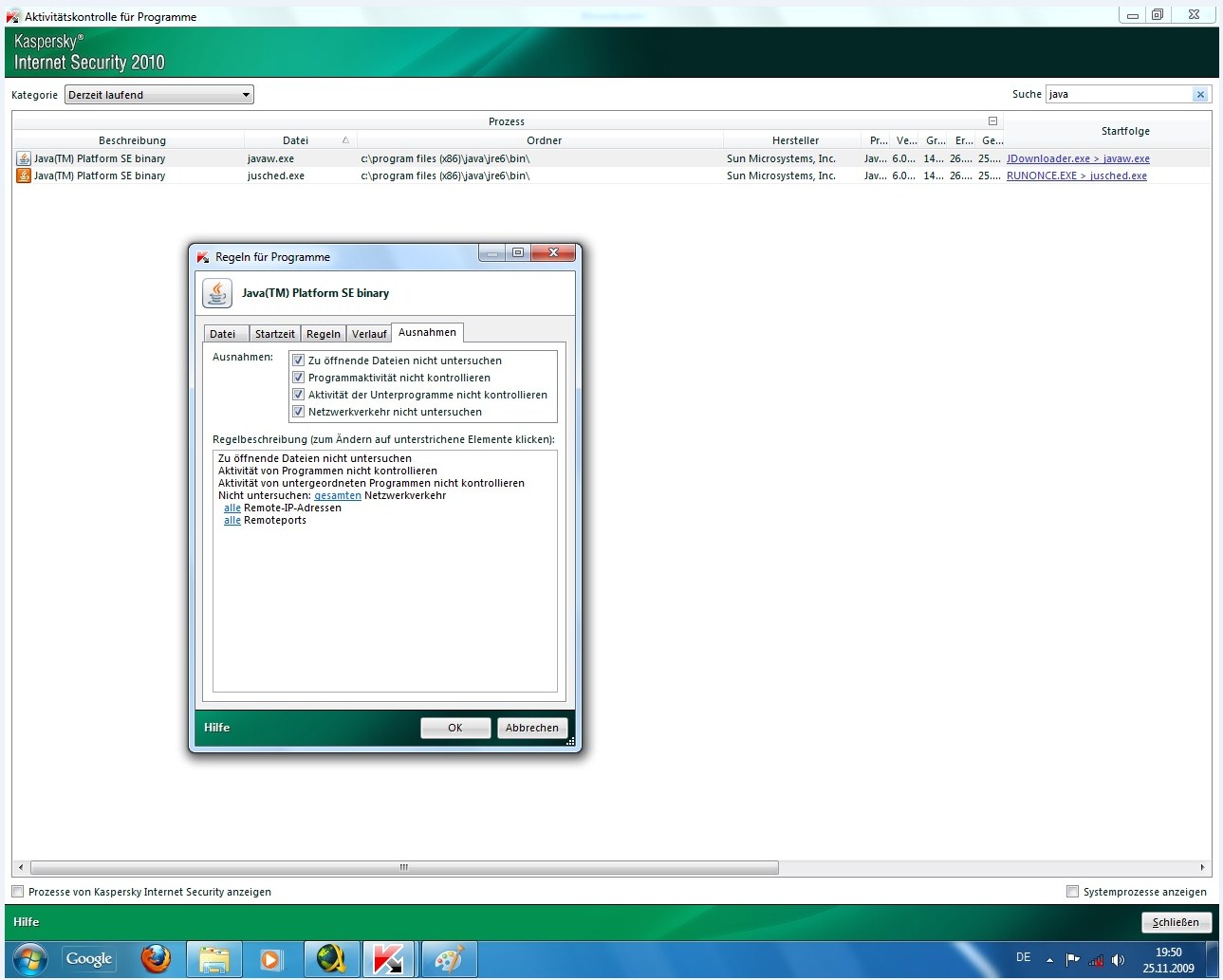Click the horizontal scrollbar at the bottom
The height and width of the screenshot is (980, 1223).
click(x=404, y=867)
